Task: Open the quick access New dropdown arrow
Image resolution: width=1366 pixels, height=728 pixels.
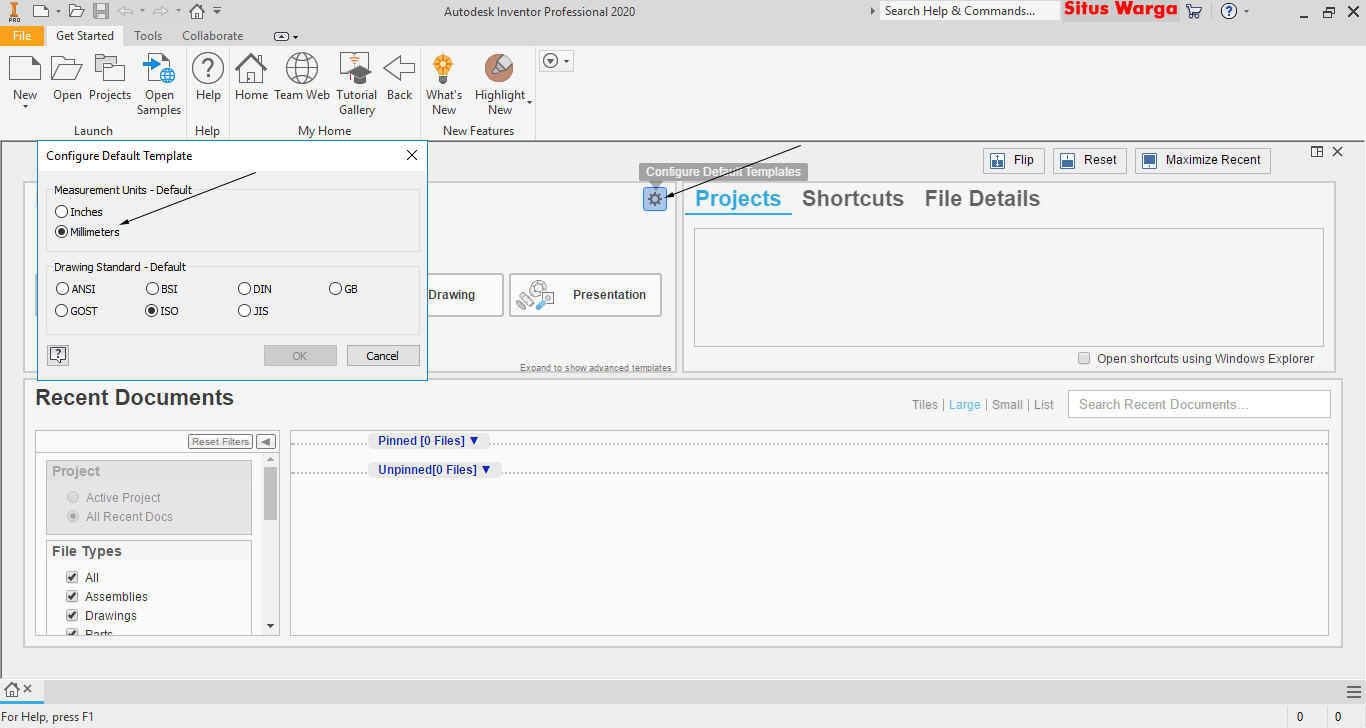Action: (58, 11)
